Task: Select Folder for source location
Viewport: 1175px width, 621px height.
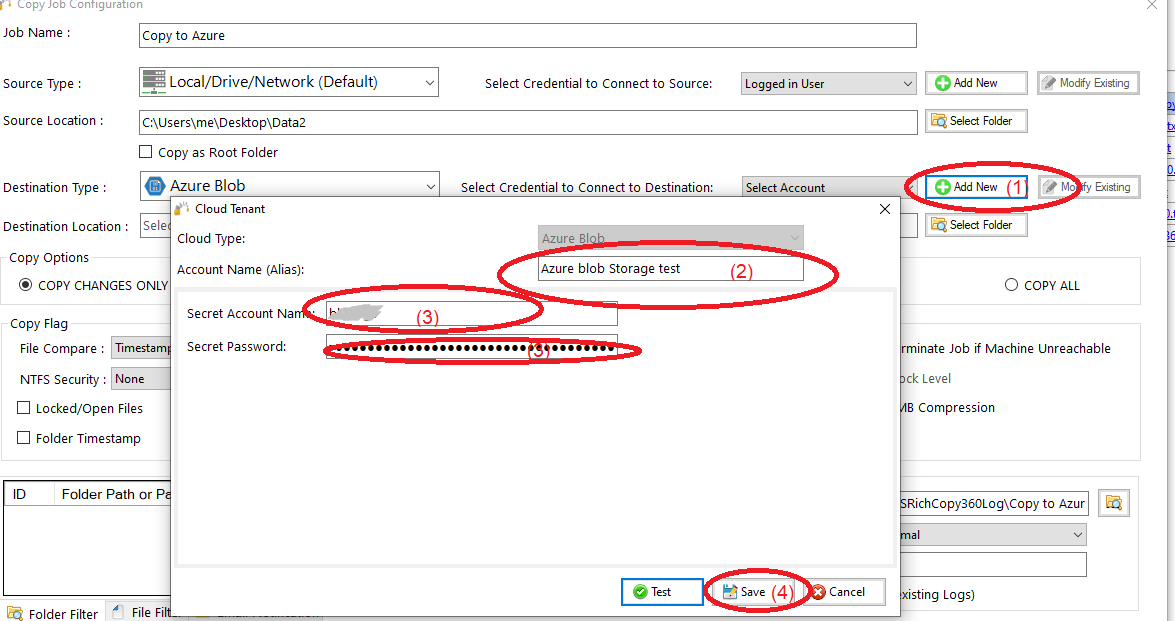Action: click(976, 121)
